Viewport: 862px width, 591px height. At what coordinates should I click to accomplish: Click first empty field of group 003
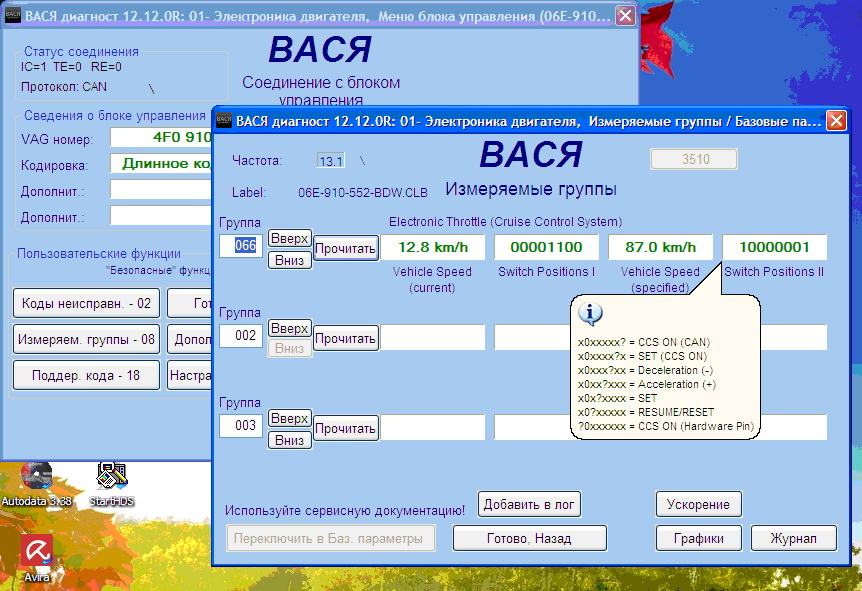433,427
